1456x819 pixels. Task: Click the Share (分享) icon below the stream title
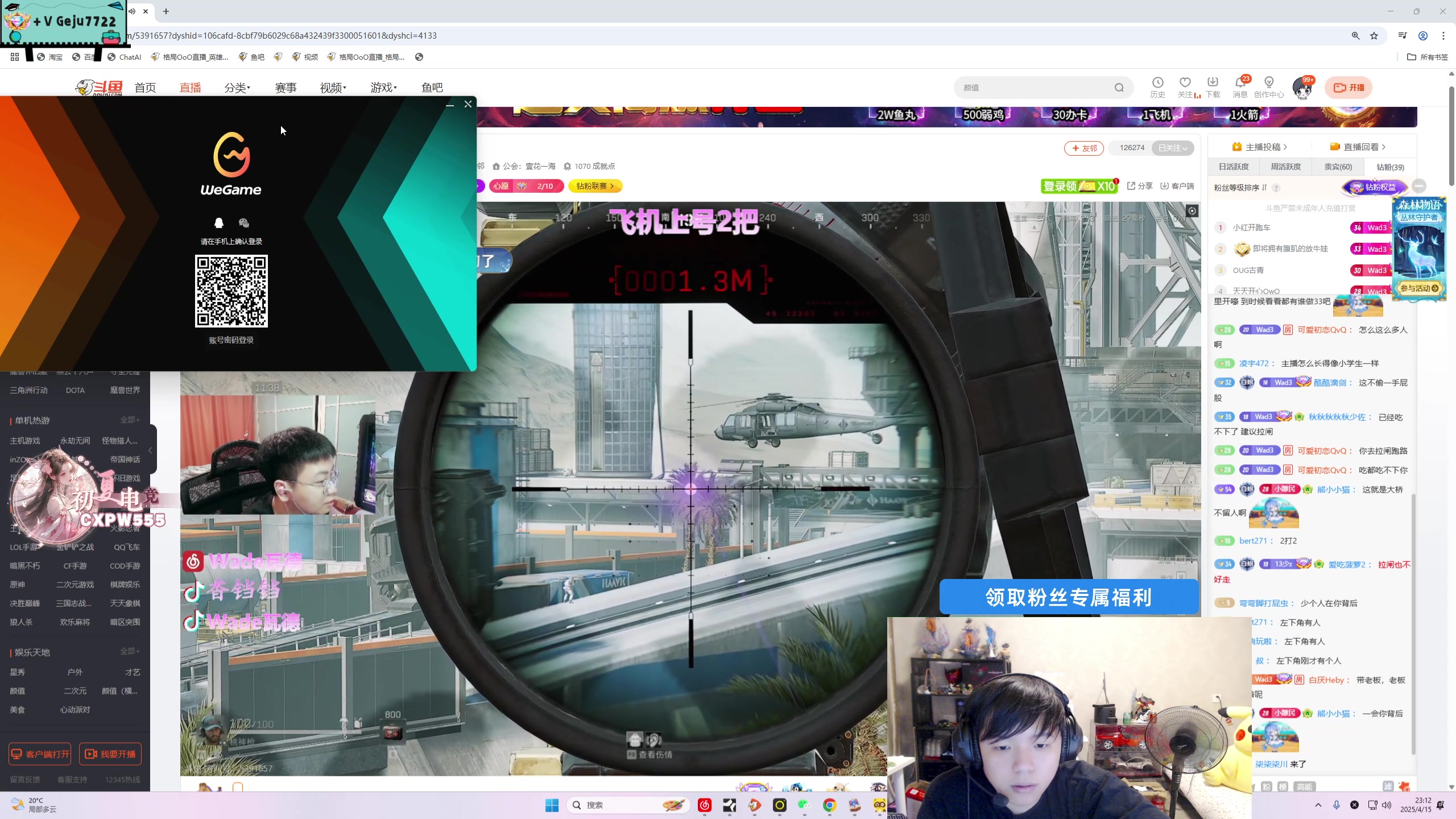1140,186
